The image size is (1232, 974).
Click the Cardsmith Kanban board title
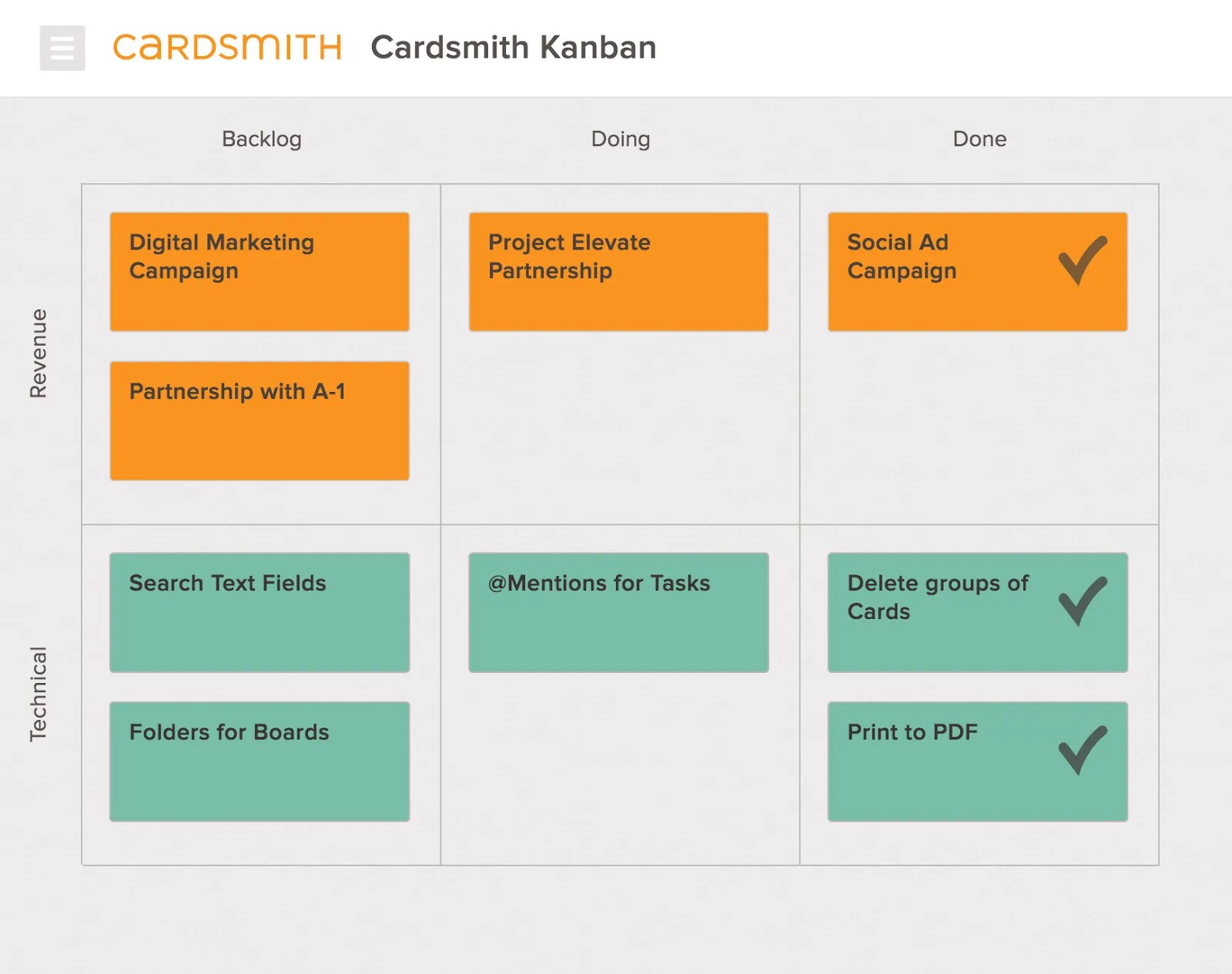[514, 48]
